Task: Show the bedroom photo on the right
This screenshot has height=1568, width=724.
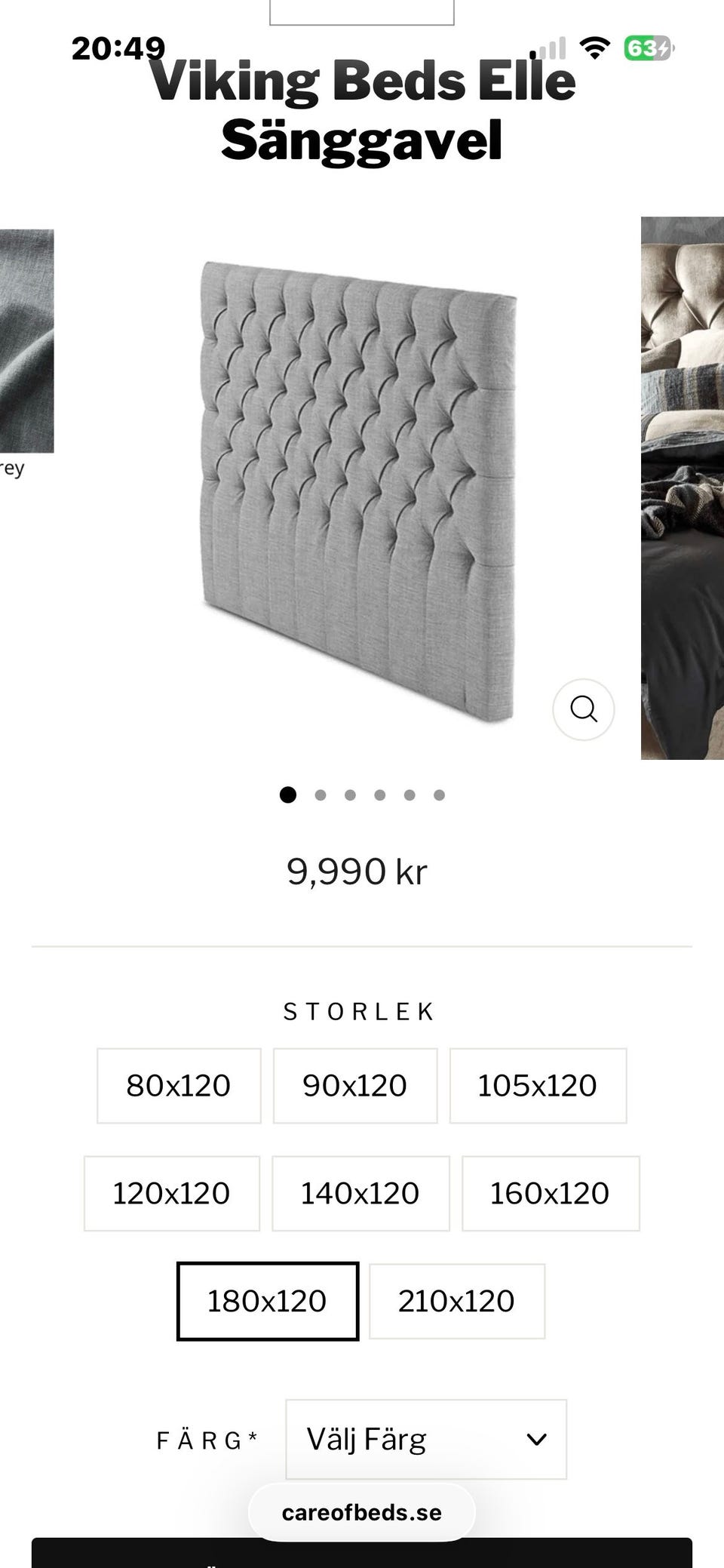Action: coord(683,488)
